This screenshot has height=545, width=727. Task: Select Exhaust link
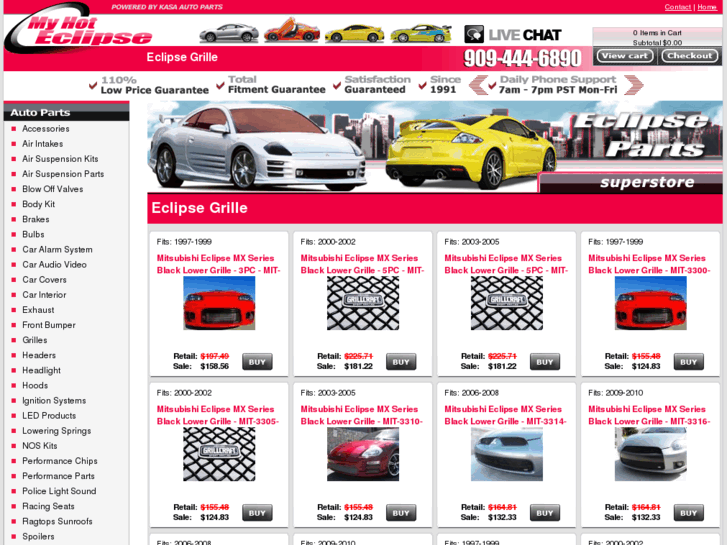pos(38,310)
